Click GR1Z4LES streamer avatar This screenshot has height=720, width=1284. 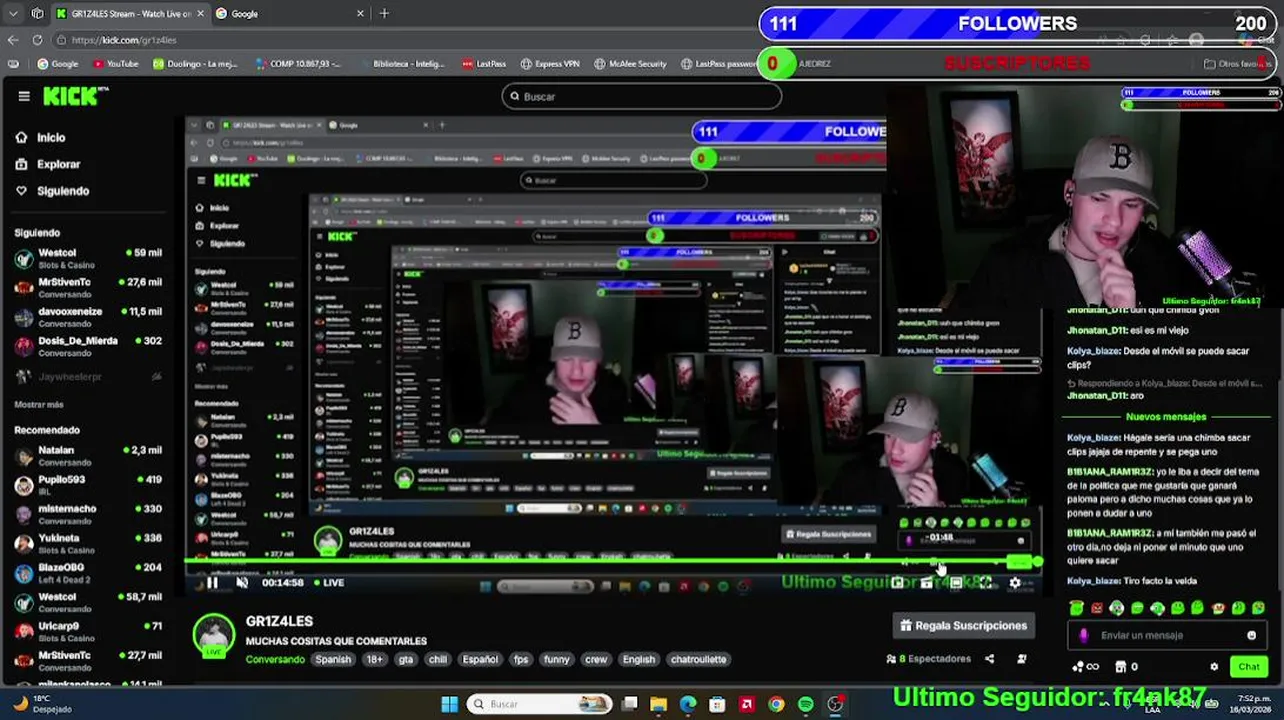[213, 636]
